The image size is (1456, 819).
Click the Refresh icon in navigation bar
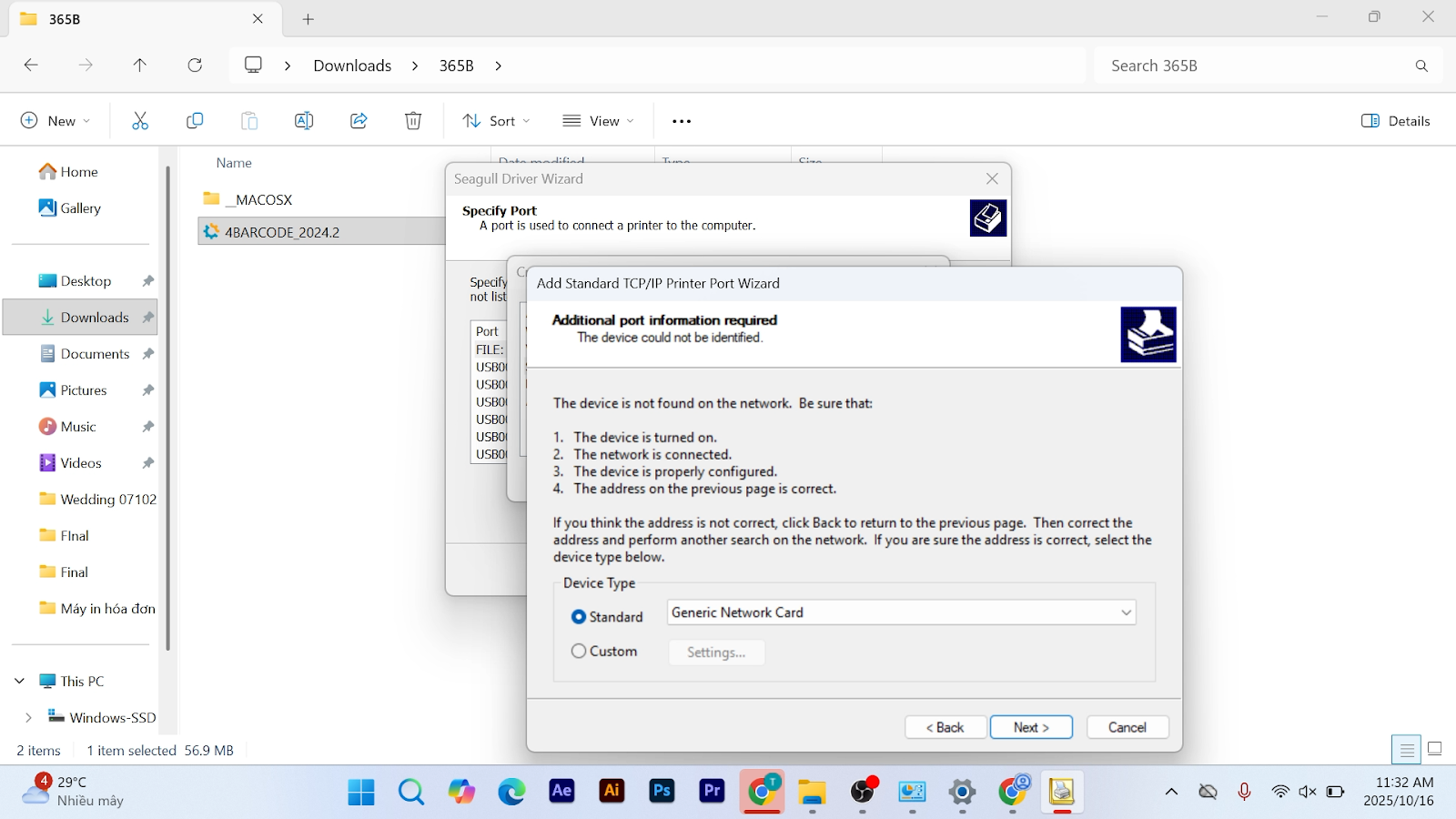pos(195,66)
